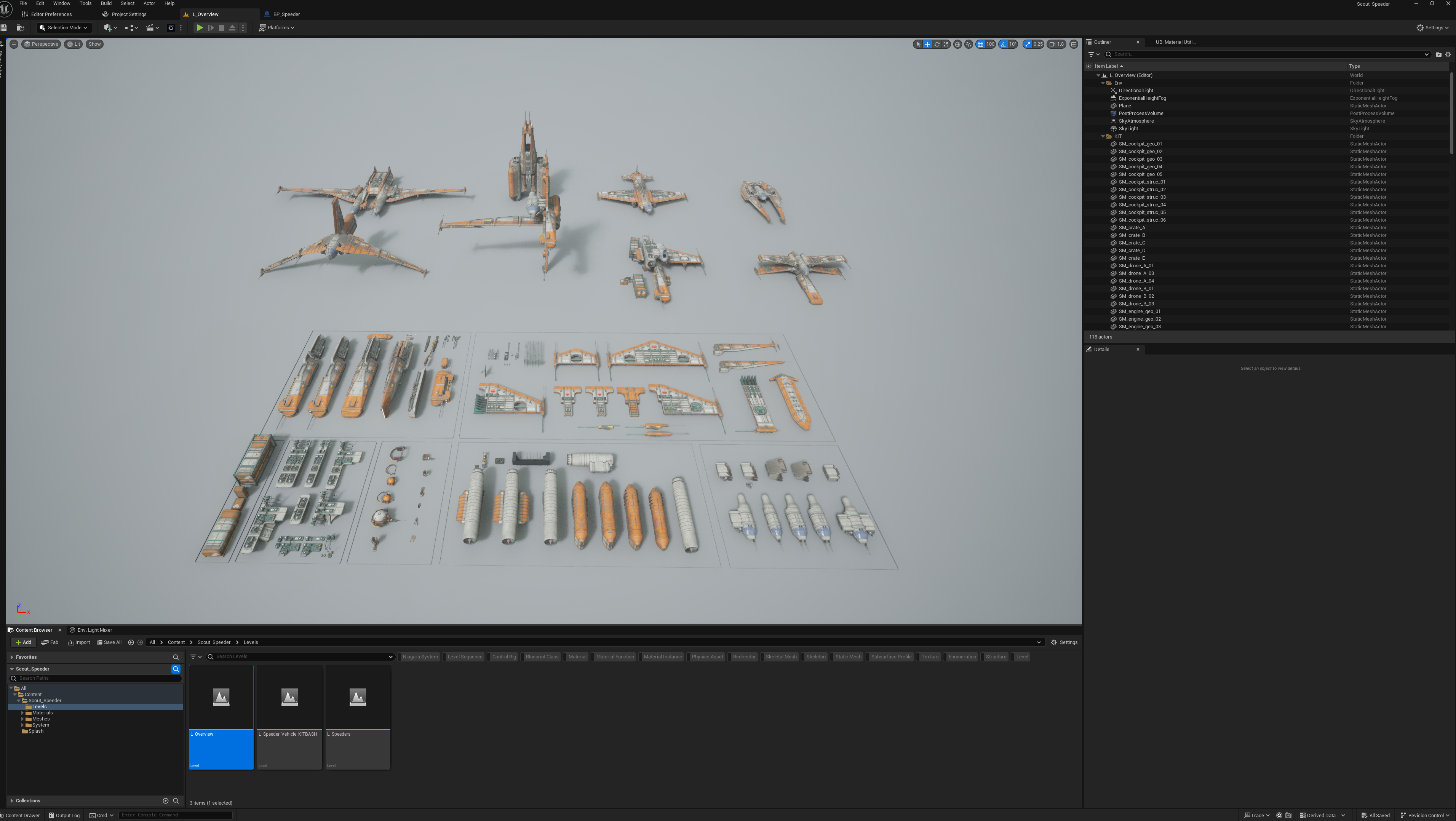Click the Import button in Content Browser
Screen dimensions: 1456x821
coord(79,642)
